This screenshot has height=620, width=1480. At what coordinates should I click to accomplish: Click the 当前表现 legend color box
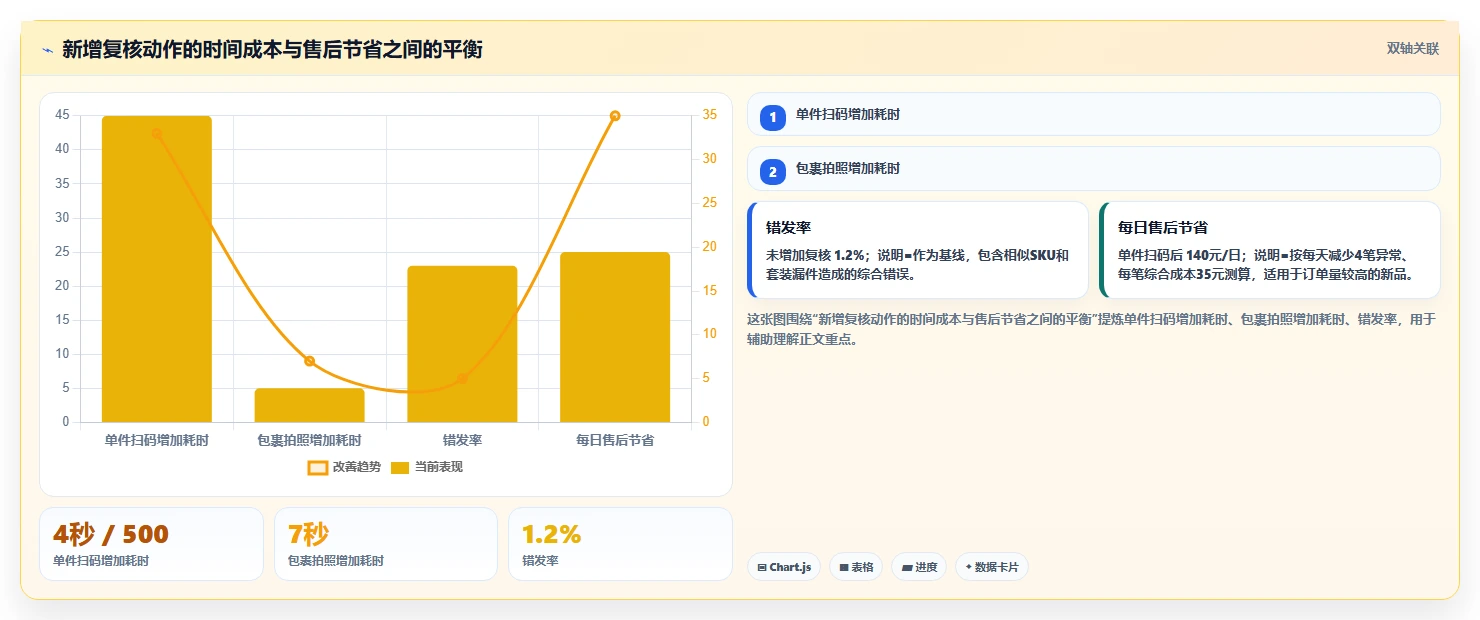pos(400,467)
